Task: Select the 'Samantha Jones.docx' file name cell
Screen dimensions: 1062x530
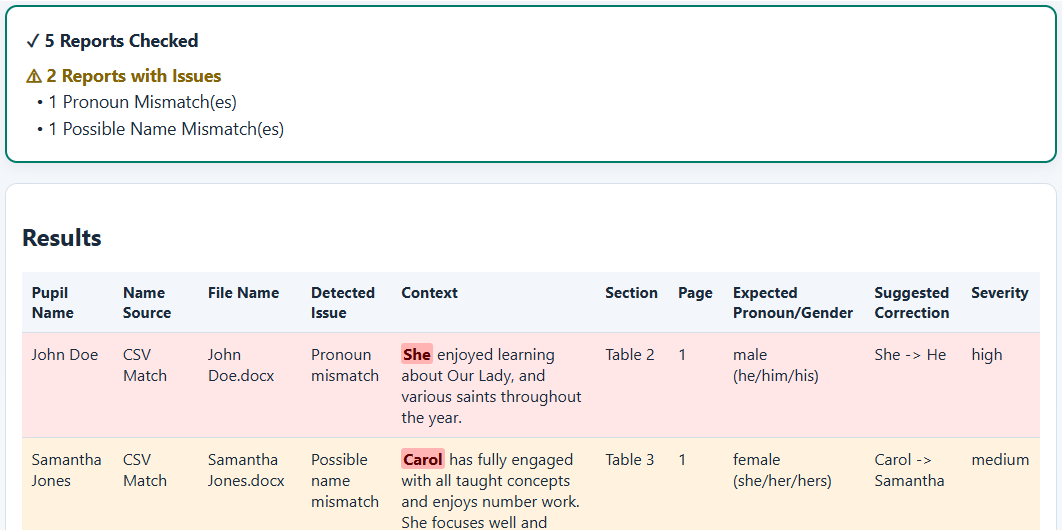Action: coord(246,470)
